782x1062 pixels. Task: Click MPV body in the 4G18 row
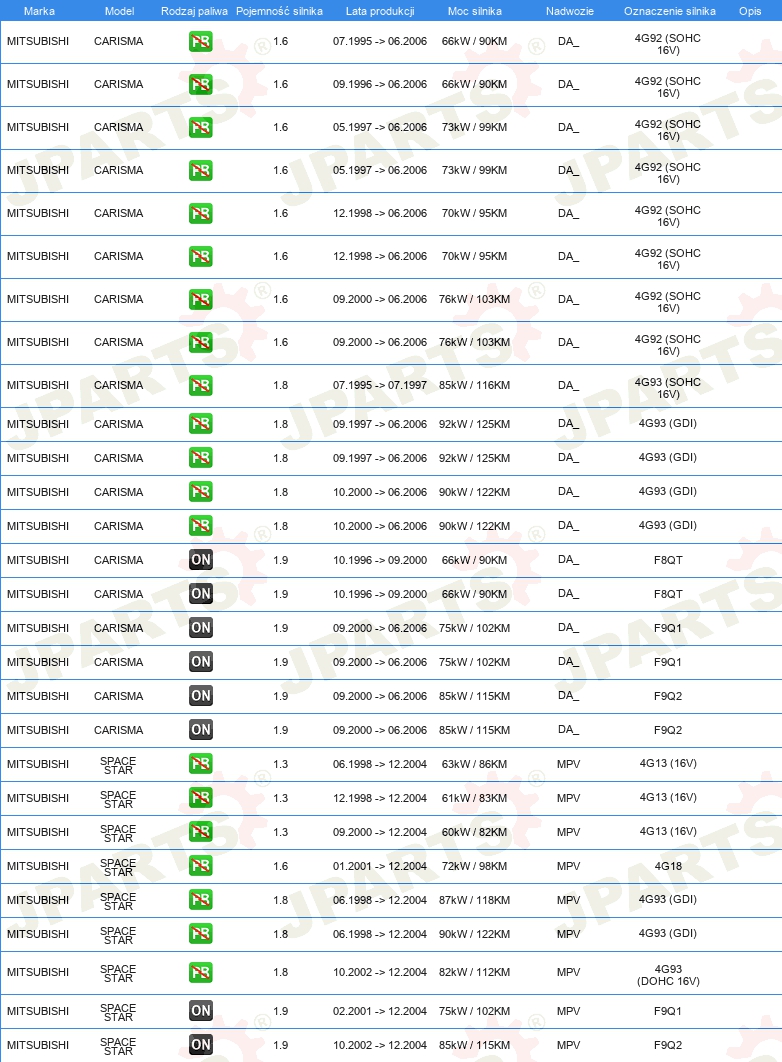(569, 866)
